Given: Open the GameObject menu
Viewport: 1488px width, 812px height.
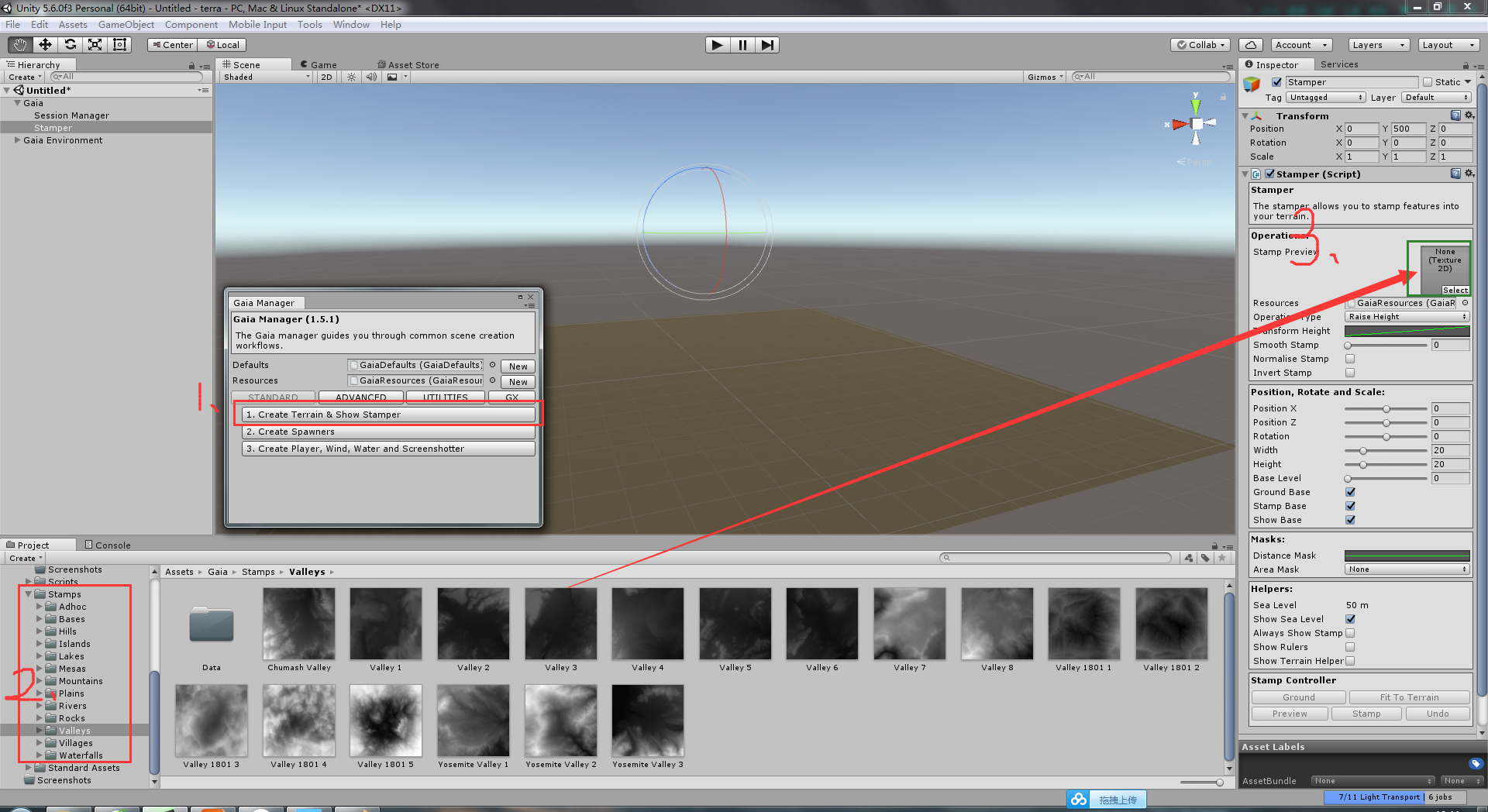Looking at the screenshot, I should pos(126,24).
